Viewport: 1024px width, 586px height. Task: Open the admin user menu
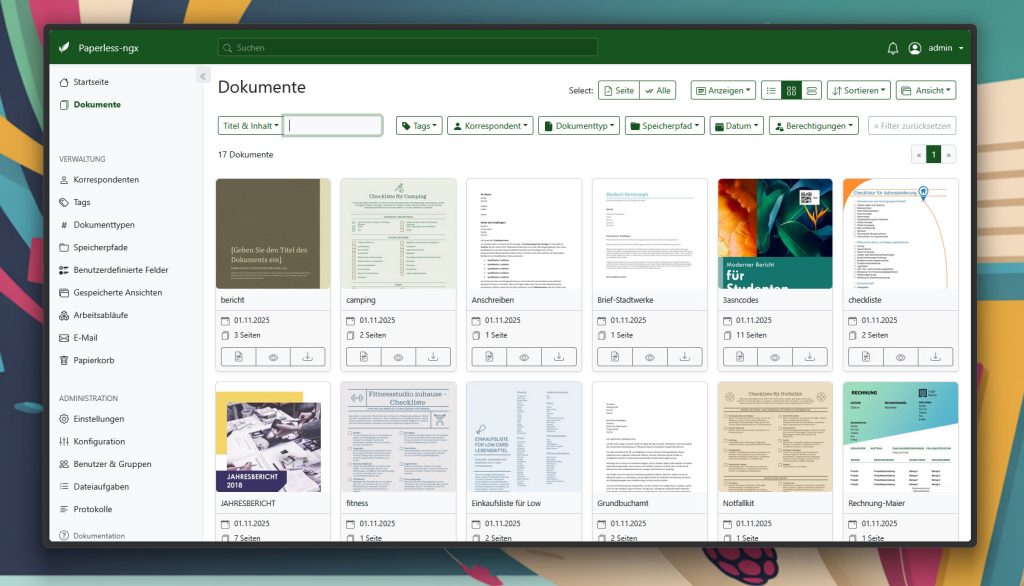tap(937, 48)
